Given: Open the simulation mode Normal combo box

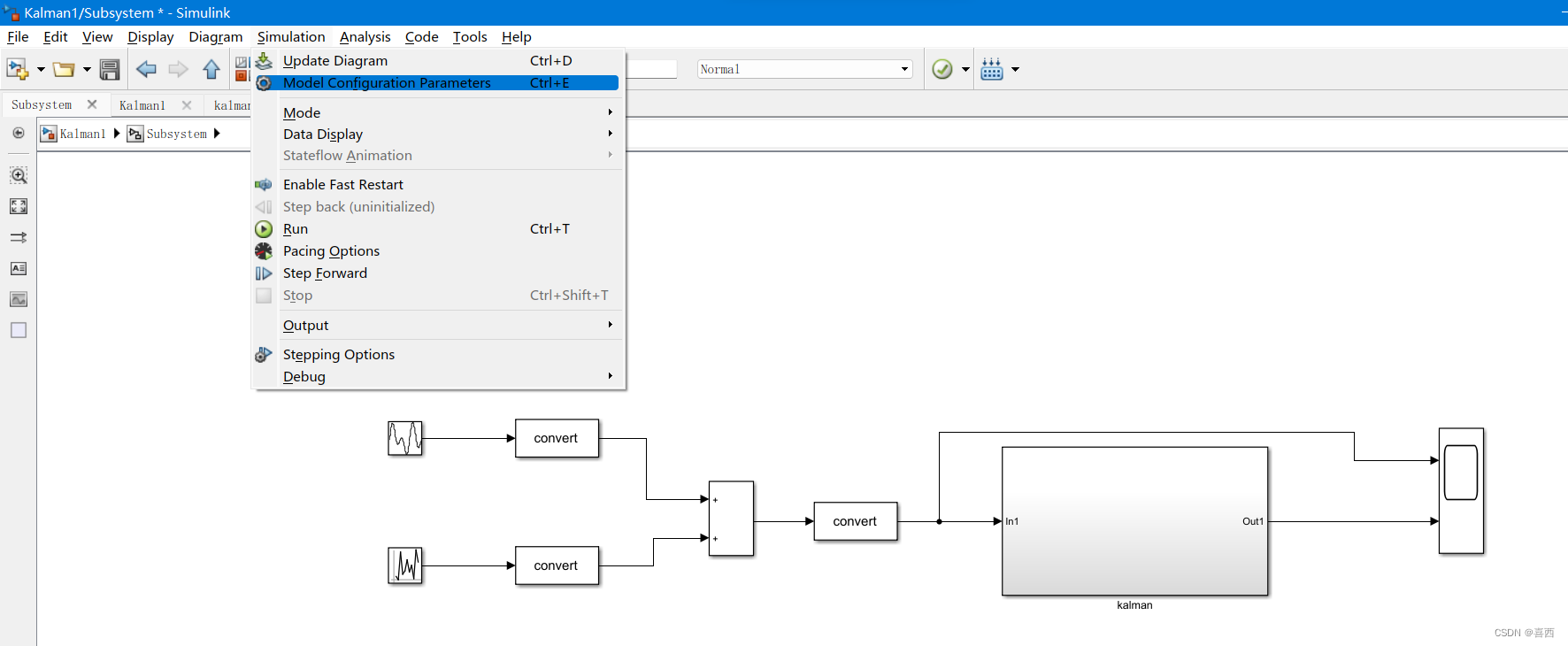Looking at the screenshot, I should 804,69.
